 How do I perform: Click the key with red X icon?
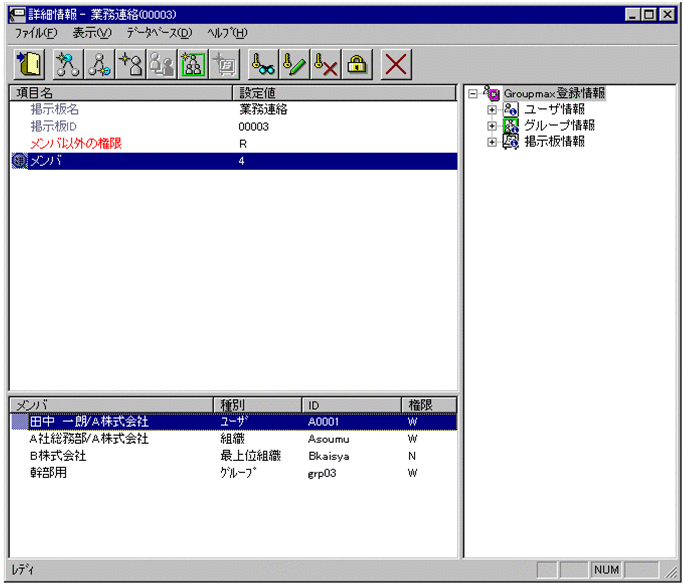coord(326,66)
